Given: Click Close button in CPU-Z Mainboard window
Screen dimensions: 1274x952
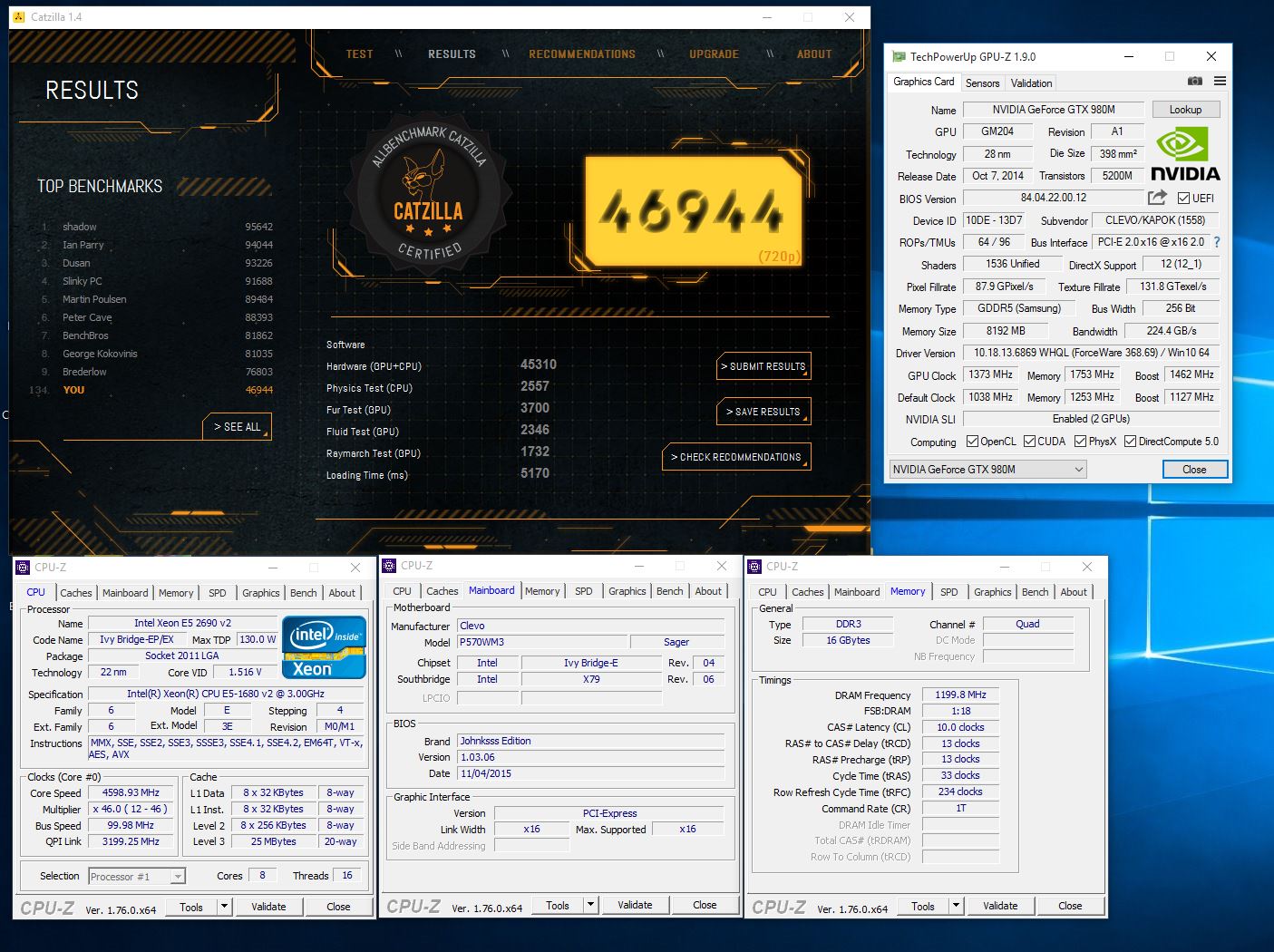Looking at the screenshot, I should 705,905.
